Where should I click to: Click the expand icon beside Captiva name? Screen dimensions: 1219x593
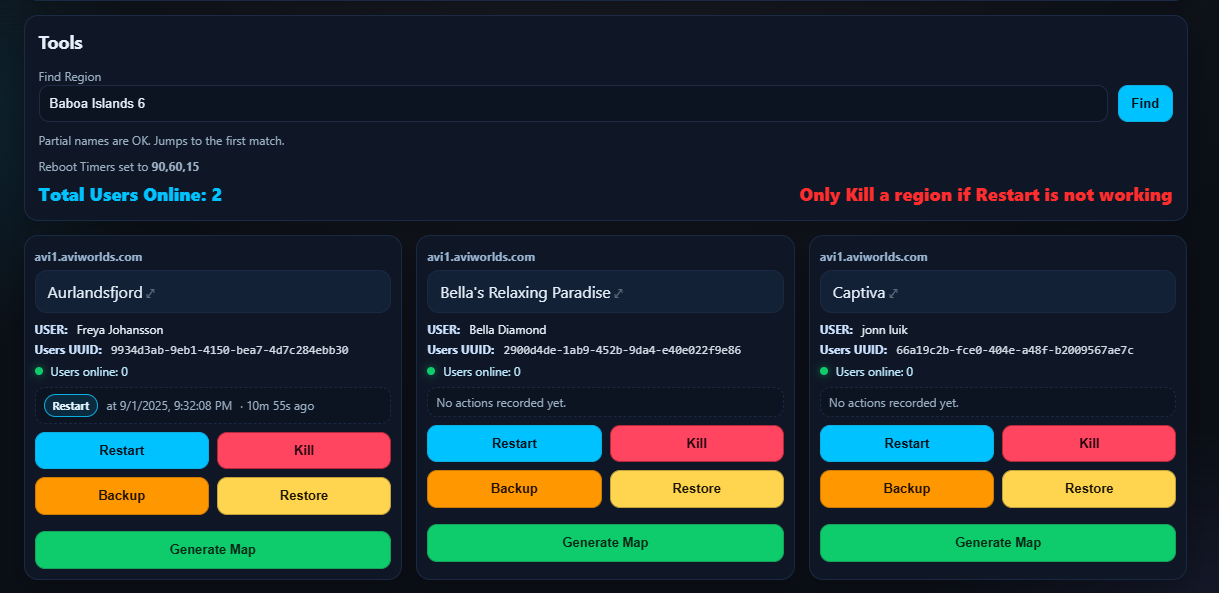[894, 293]
